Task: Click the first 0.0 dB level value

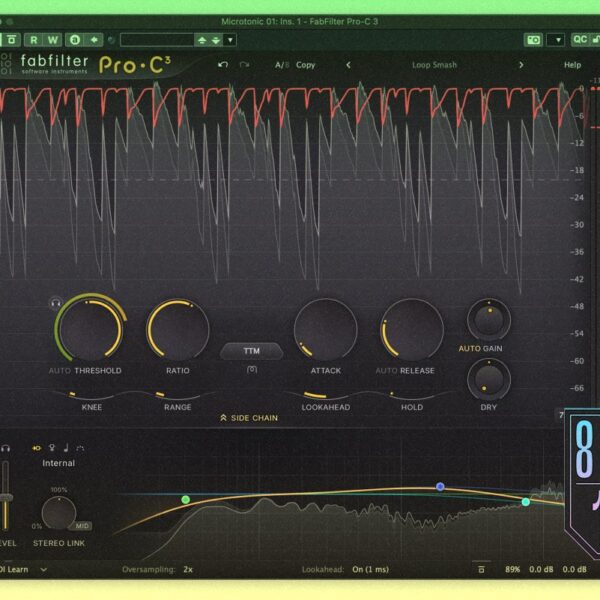Action: [541, 569]
